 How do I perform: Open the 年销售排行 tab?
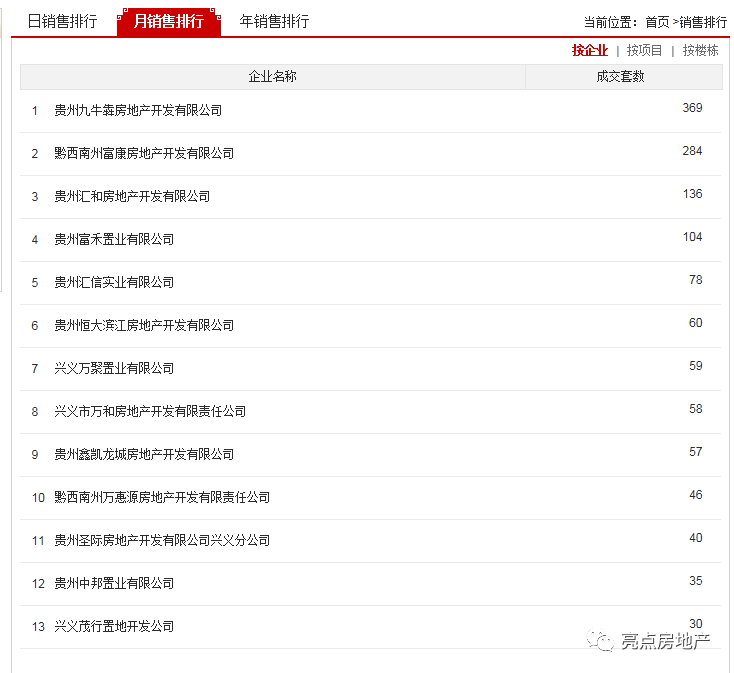point(274,21)
